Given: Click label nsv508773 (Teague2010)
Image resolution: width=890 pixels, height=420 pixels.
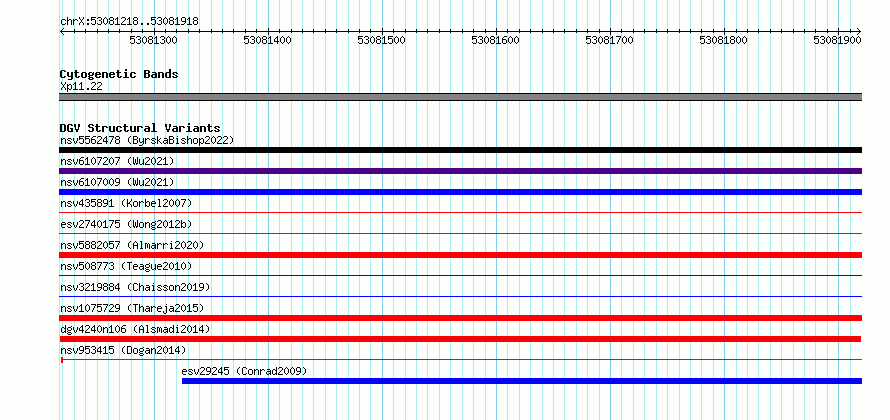Looking at the screenshot, I should 126,266.
